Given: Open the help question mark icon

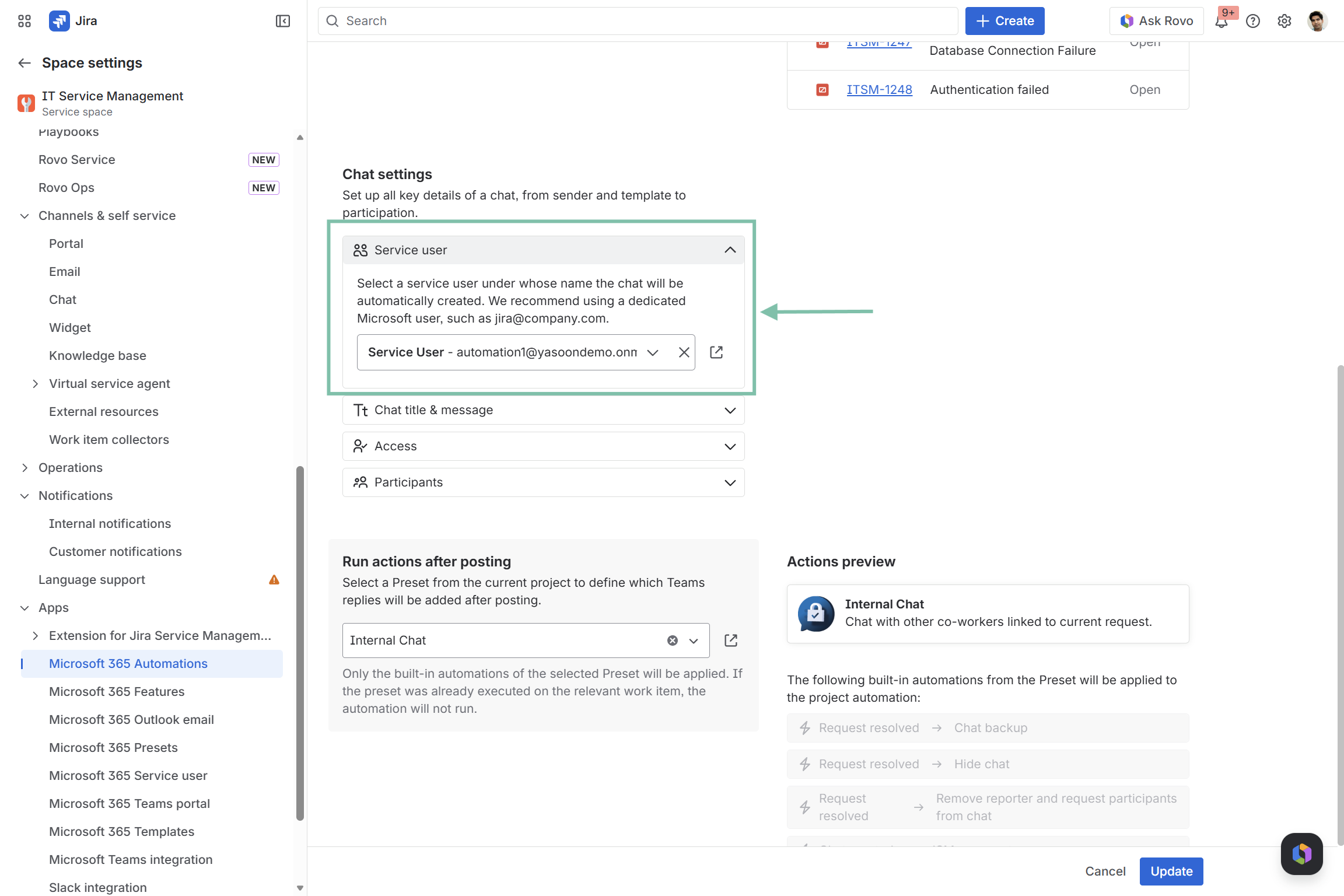Looking at the screenshot, I should click(x=1252, y=22).
